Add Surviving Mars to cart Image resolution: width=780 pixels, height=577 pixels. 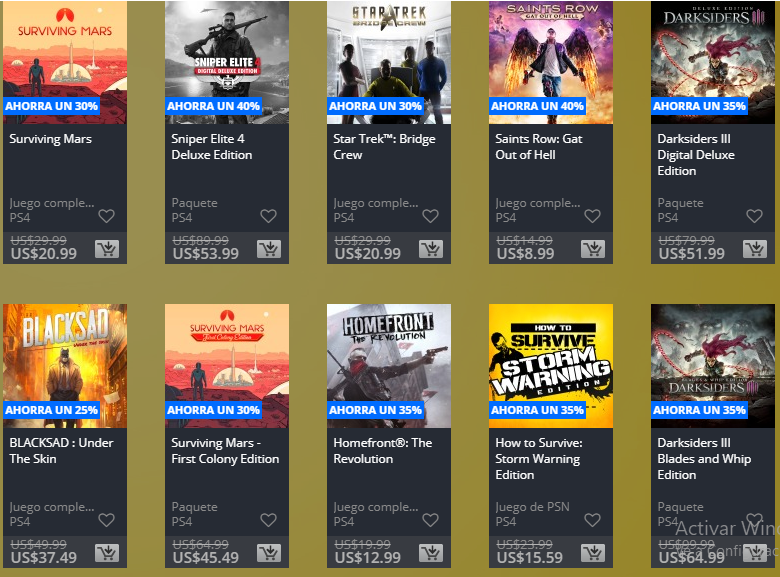(107, 249)
